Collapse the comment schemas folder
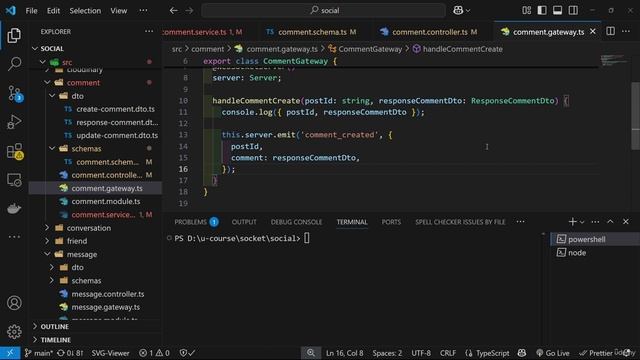Viewport: 640px width, 360px height. click(52, 149)
